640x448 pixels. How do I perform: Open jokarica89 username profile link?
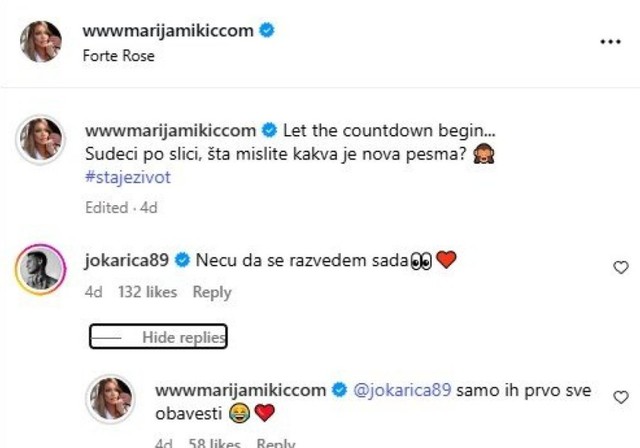(x=127, y=260)
